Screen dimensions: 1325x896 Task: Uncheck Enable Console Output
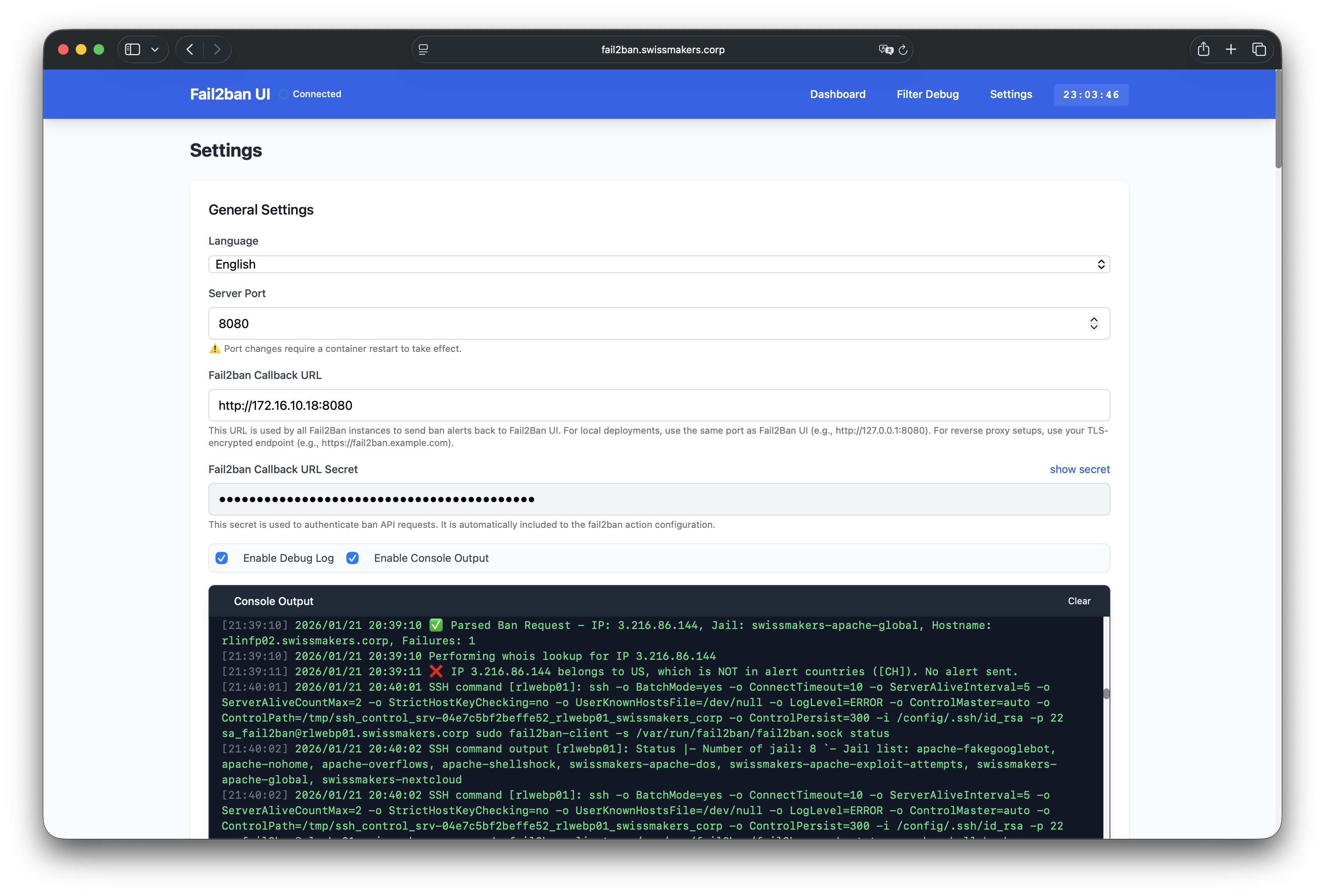click(x=353, y=558)
